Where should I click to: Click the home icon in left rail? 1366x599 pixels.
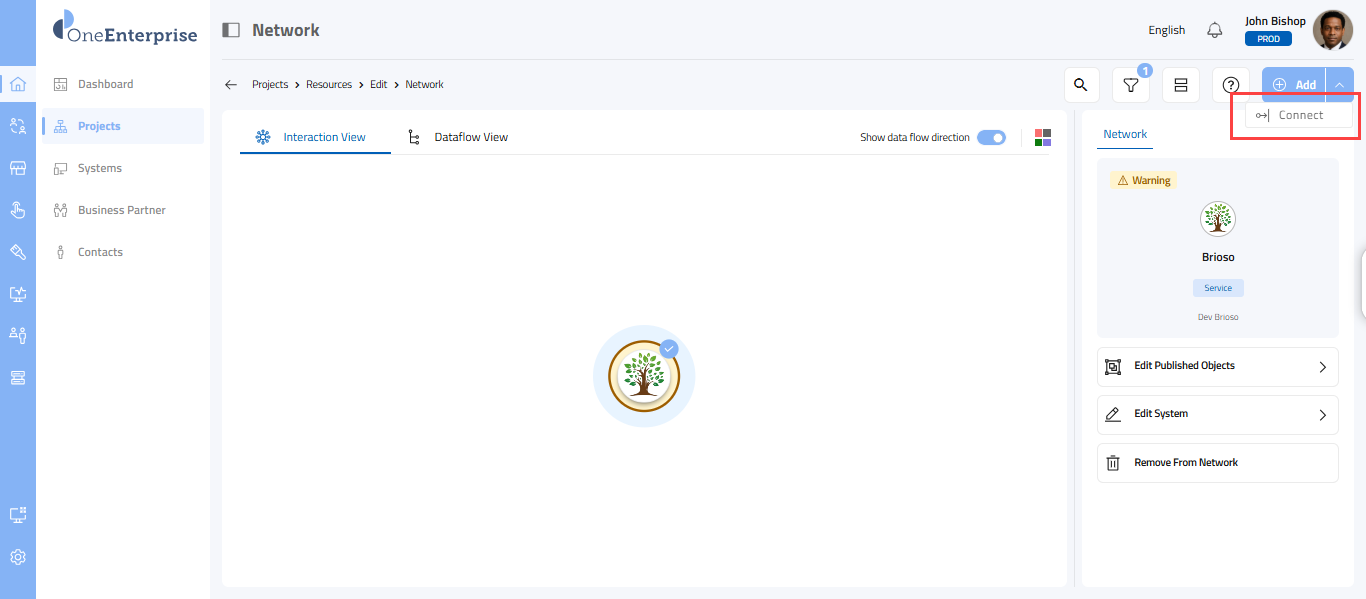[x=17, y=84]
